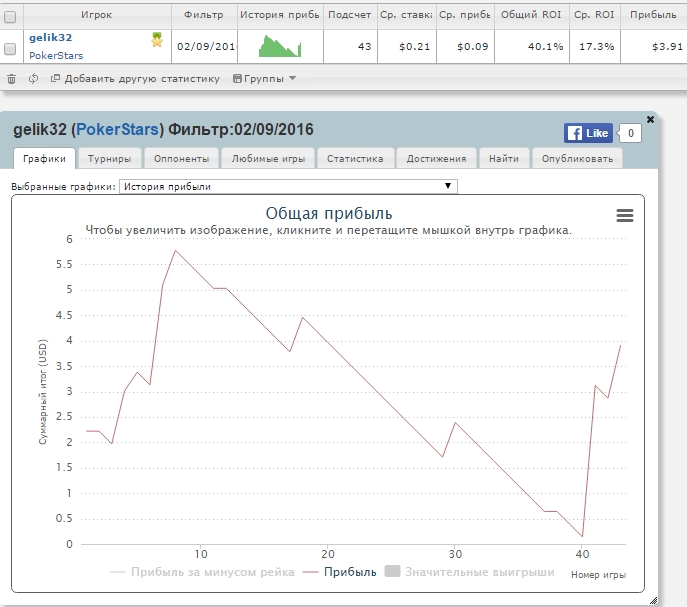687x607 pixels.
Task: Click the $0.09 average profit value
Action: pyautogui.click(x=472, y=46)
